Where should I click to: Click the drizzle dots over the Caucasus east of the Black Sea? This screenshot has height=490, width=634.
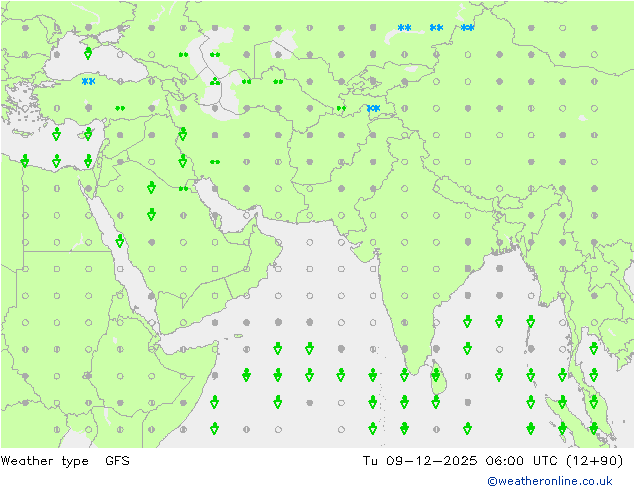pos(184,55)
